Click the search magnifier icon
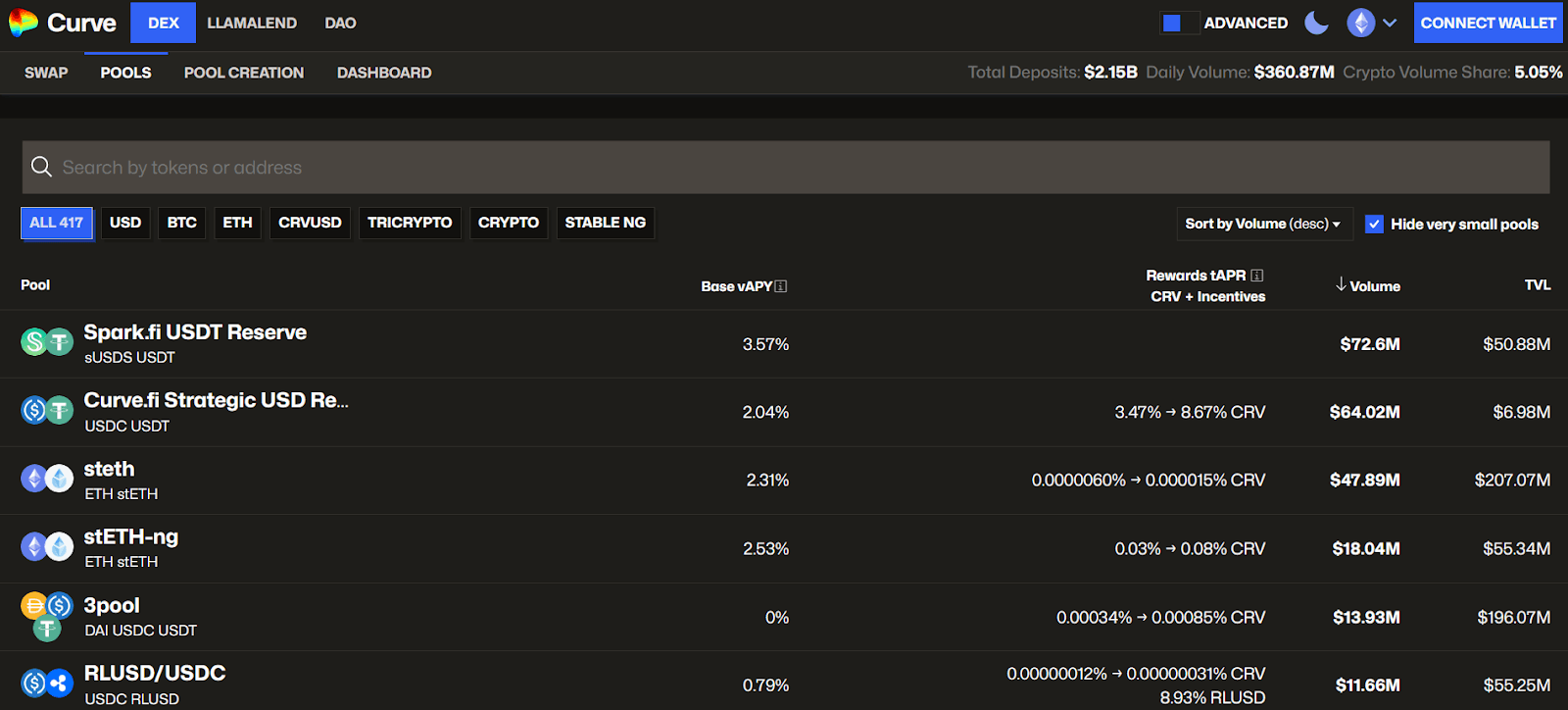This screenshot has width=1568, height=710. coord(41,167)
